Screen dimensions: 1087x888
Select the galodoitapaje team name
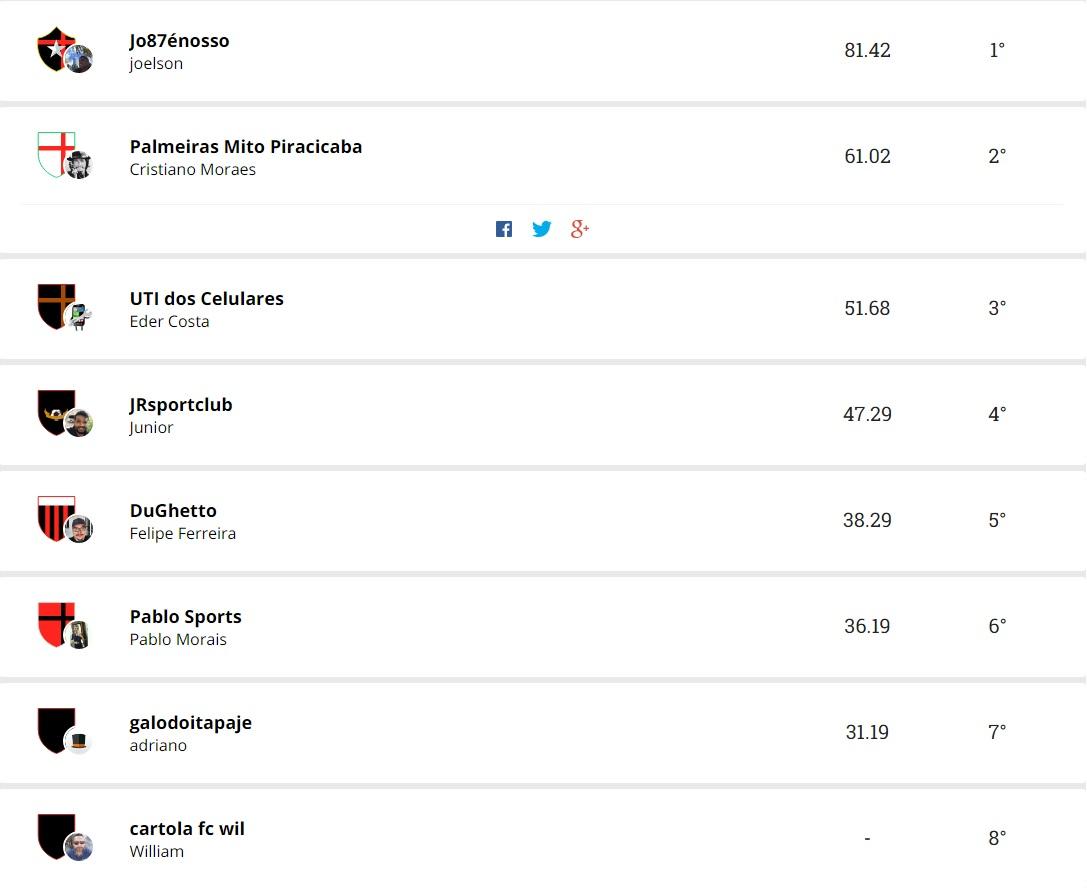[x=191, y=723]
